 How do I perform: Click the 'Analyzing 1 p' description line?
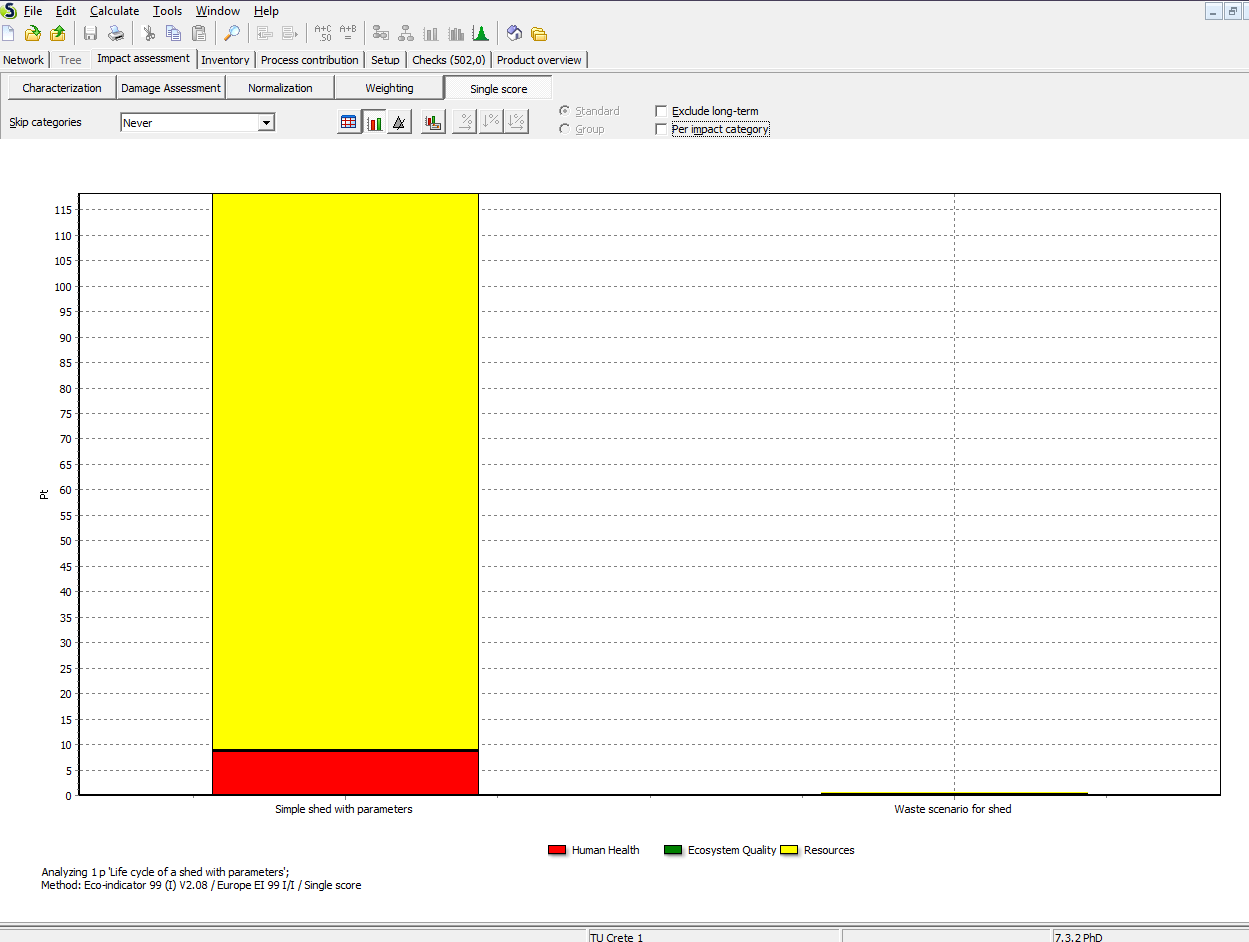tap(165, 872)
